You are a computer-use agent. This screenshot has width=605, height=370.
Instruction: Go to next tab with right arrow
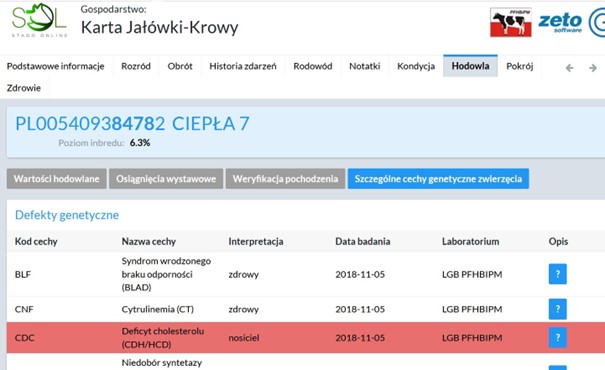pyautogui.click(x=593, y=68)
